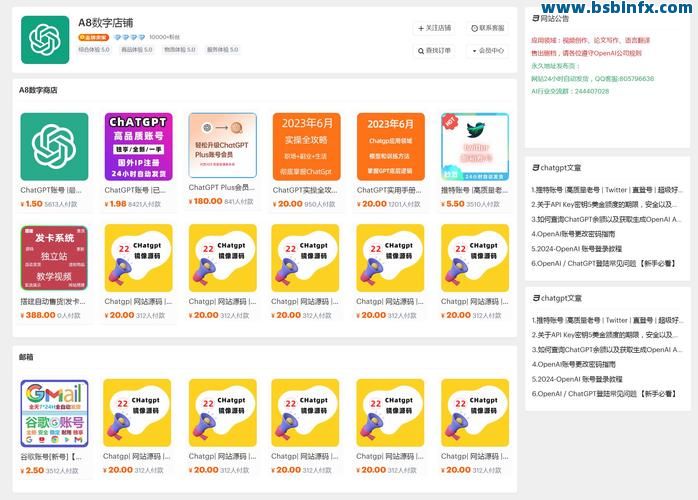Click the QQ客服:805796638 line

592,79
